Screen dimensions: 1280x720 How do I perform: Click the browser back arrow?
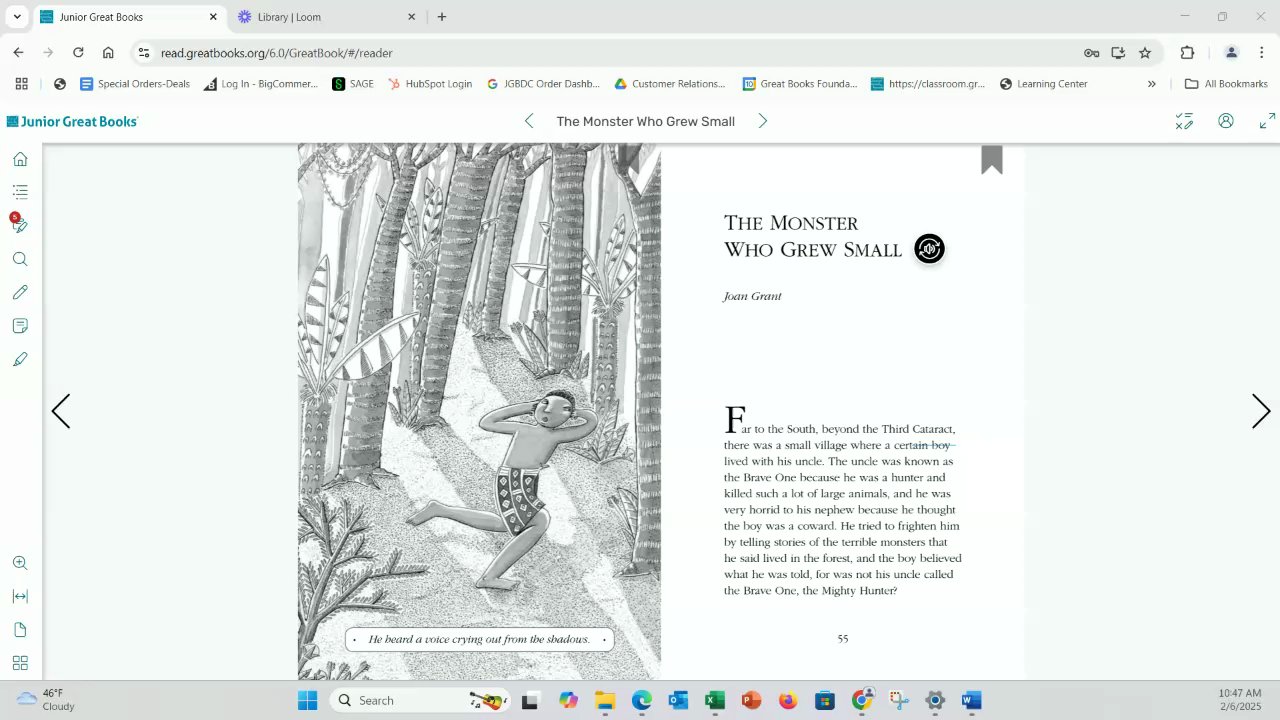click(x=18, y=53)
